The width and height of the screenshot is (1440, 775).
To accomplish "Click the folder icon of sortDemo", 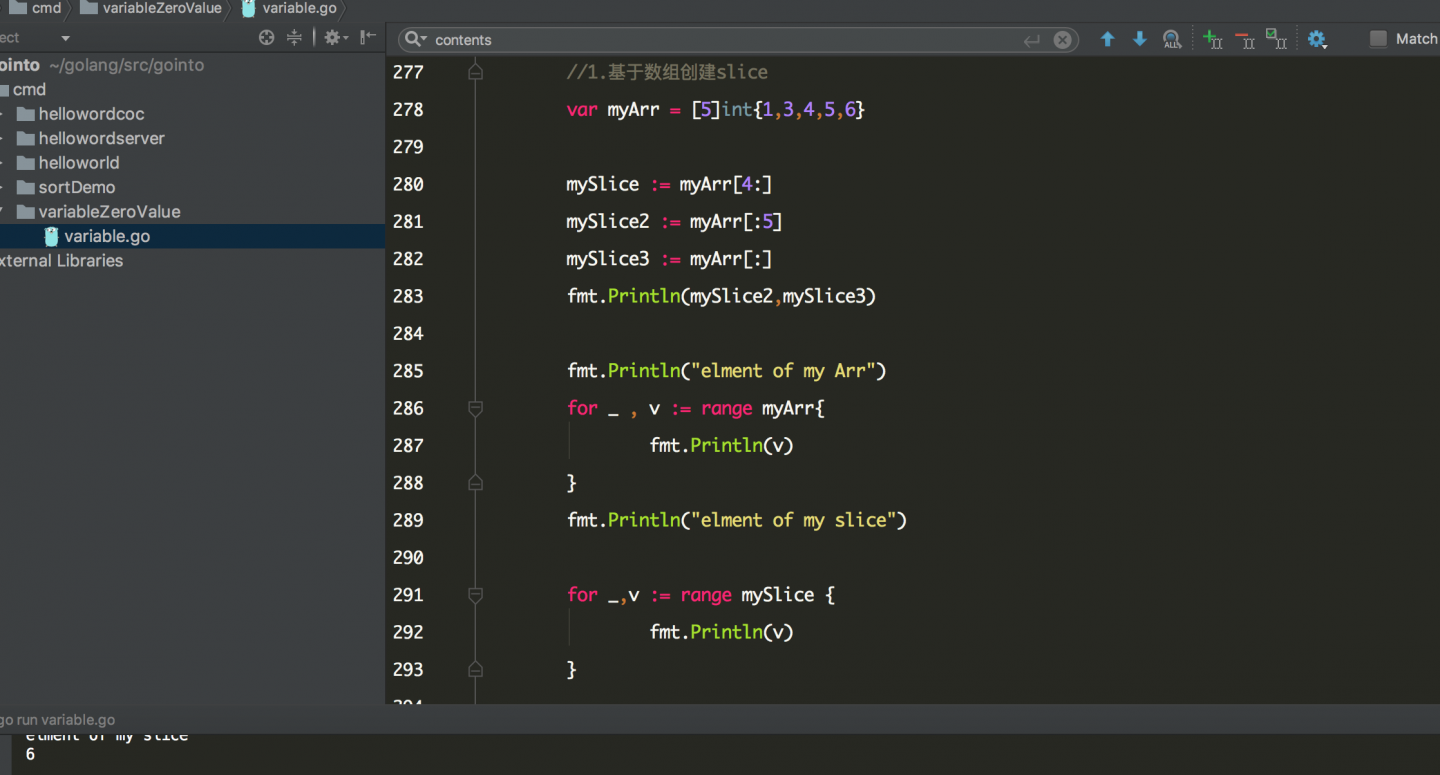I will click(26, 187).
